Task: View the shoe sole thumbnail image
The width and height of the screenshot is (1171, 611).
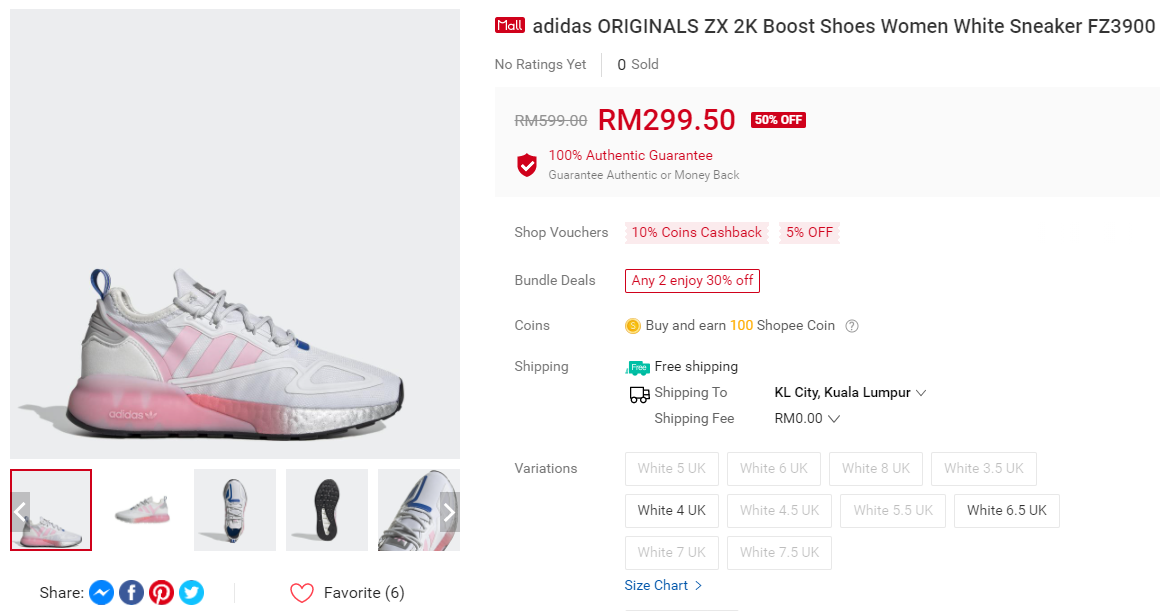Action: pyautogui.click(x=326, y=510)
